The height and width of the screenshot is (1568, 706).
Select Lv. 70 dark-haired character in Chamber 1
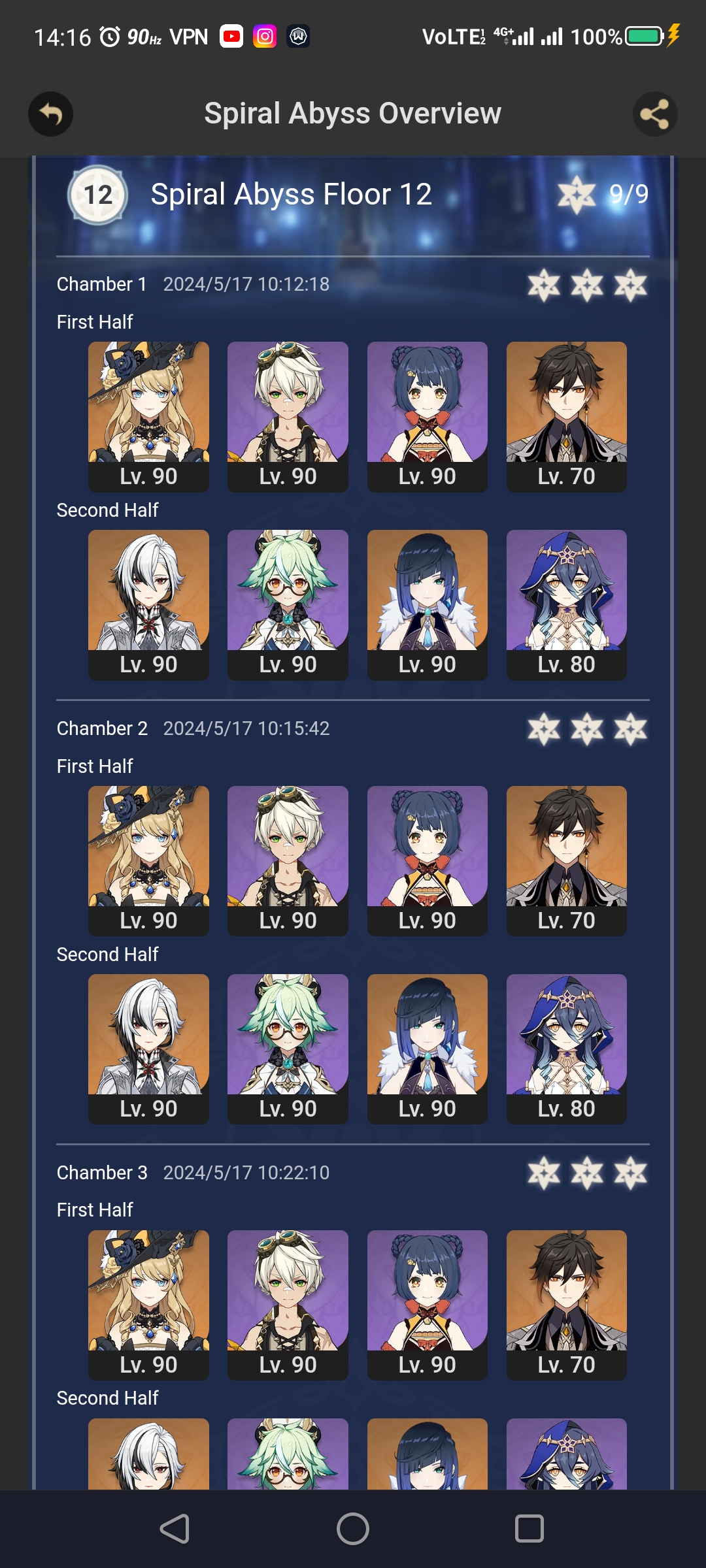pos(567,417)
